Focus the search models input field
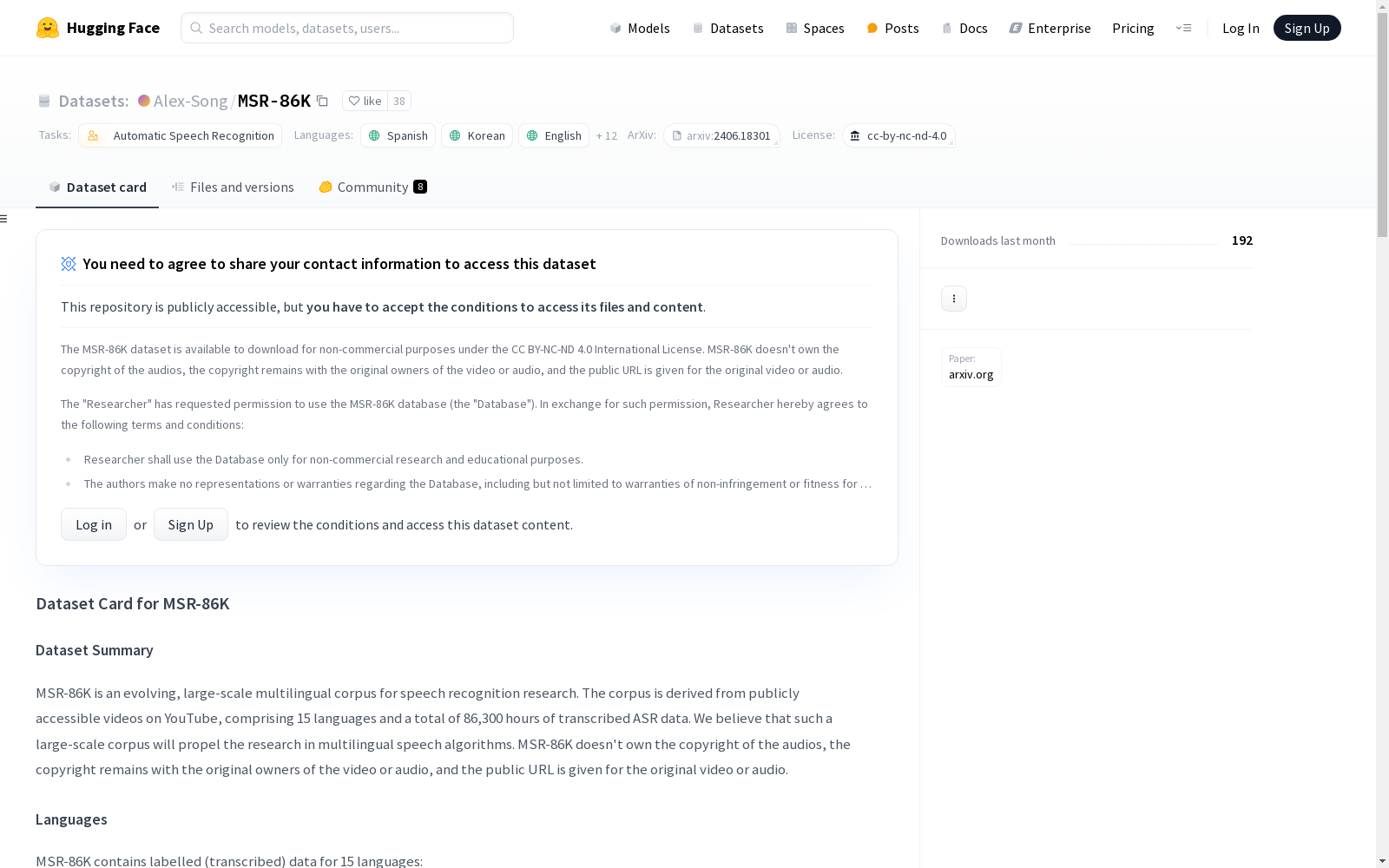The height and width of the screenshot is (868, 1389). [x=347, y=28]
